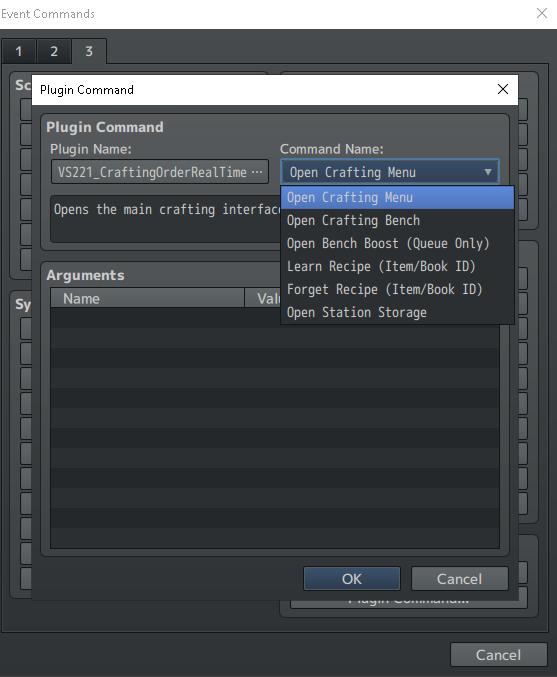Choose Forget Recipe (Item/Book ID) option

pyautogui.click(x=397, y=289)
